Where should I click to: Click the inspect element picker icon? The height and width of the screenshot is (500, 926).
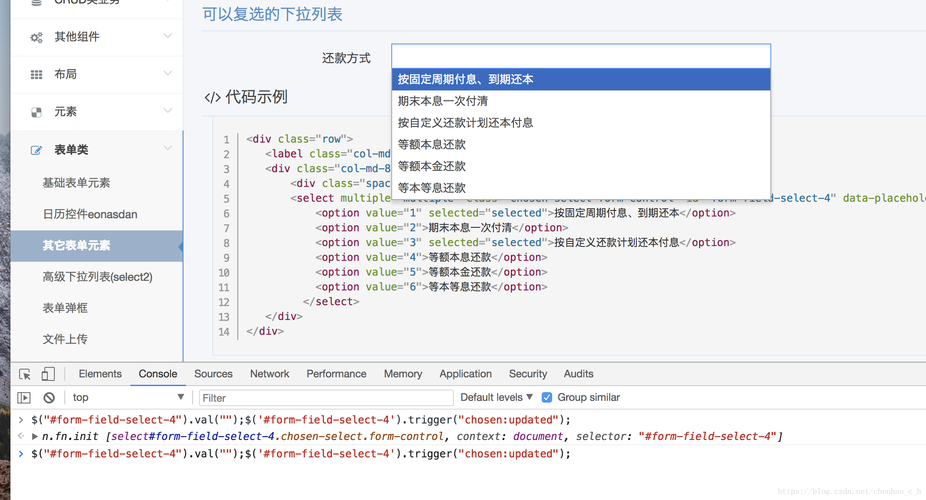click(24, 374)
